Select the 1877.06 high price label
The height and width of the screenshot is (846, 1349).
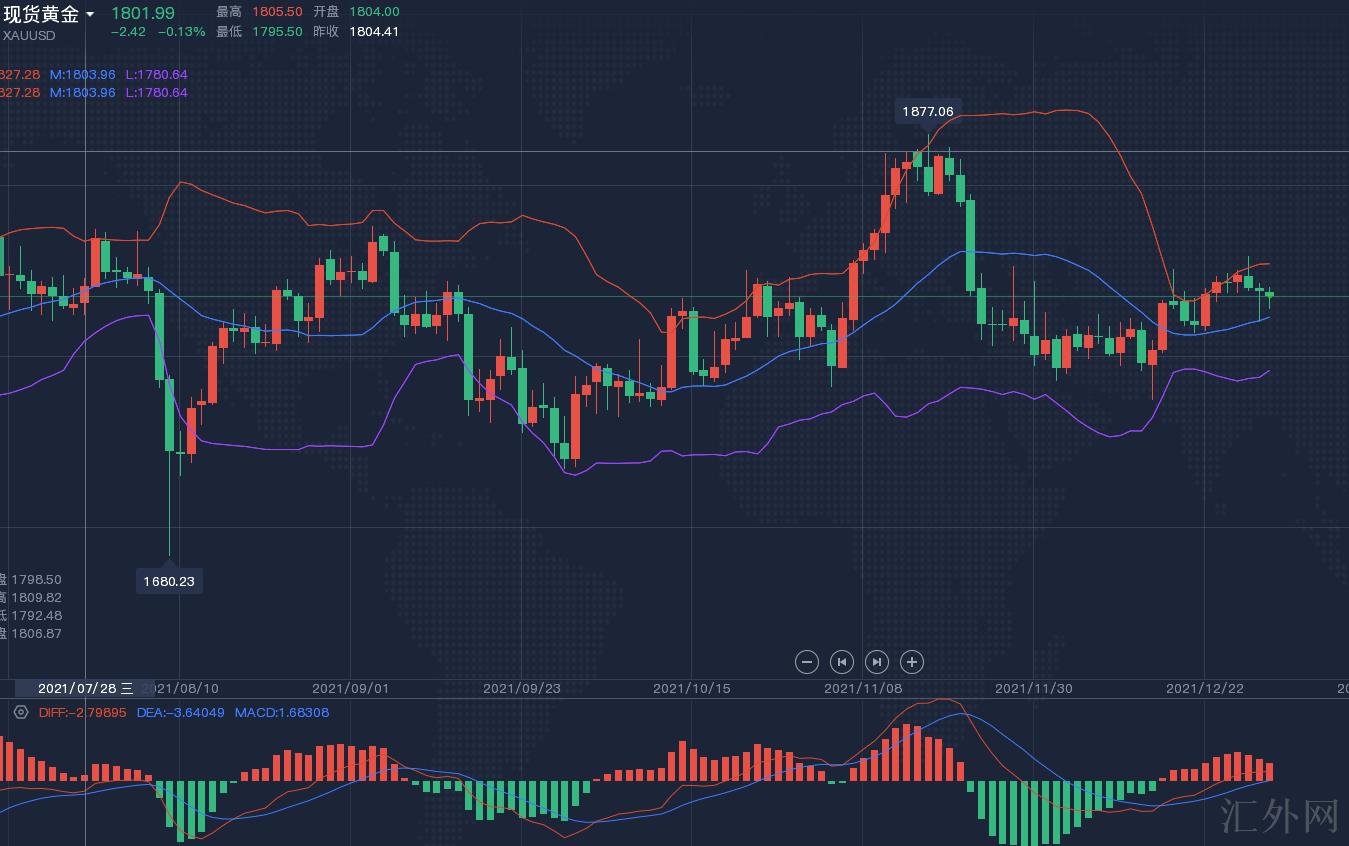[927, 111]
